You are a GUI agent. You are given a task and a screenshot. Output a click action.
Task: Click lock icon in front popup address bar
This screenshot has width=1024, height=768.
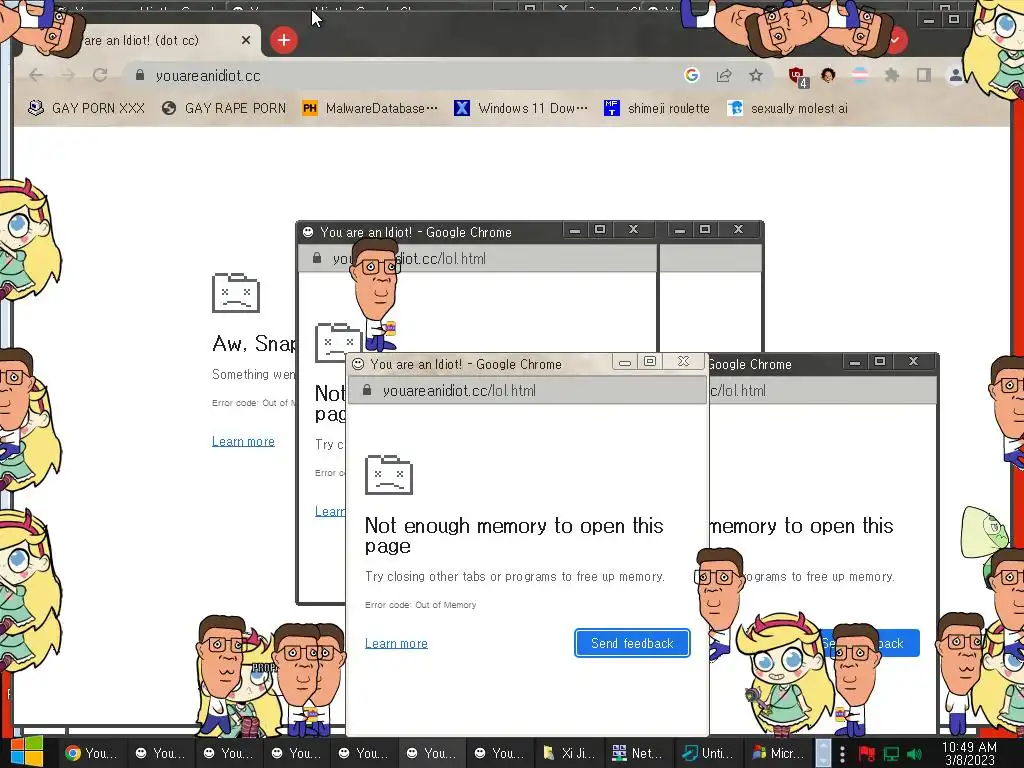click(367, 391)
